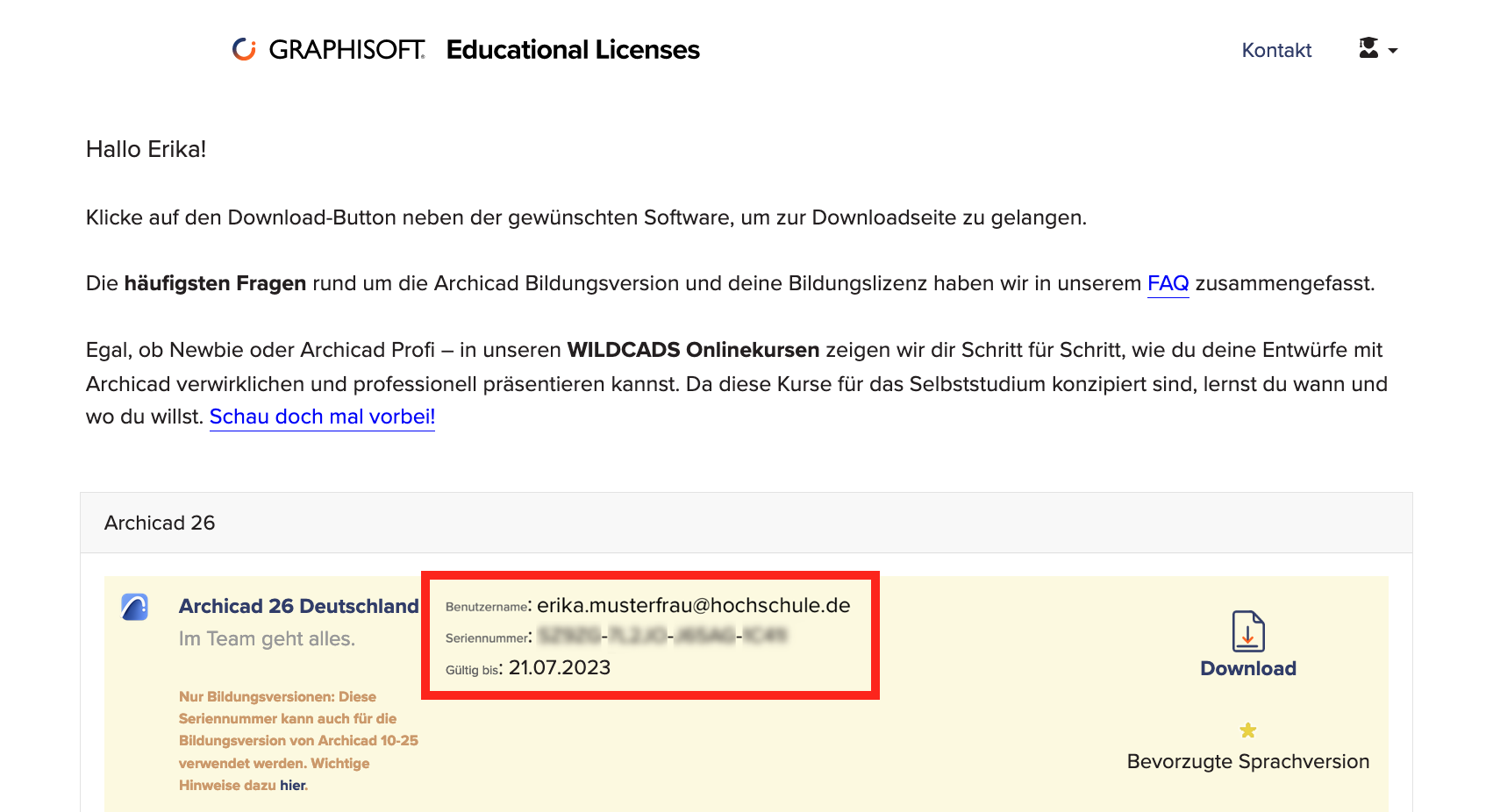Open the user account graduate icon
The width and height of the screenshot is (1493, 812).
[1368, 48]
